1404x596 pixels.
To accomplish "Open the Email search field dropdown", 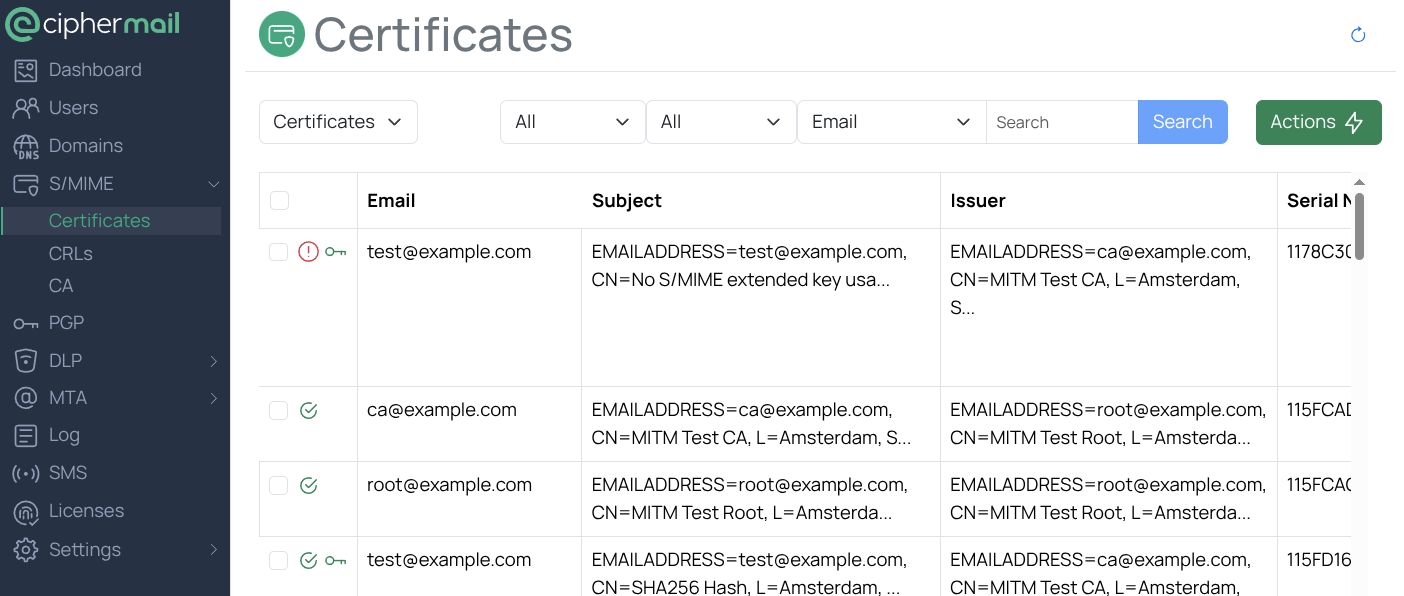I will (x=891, y=122).
